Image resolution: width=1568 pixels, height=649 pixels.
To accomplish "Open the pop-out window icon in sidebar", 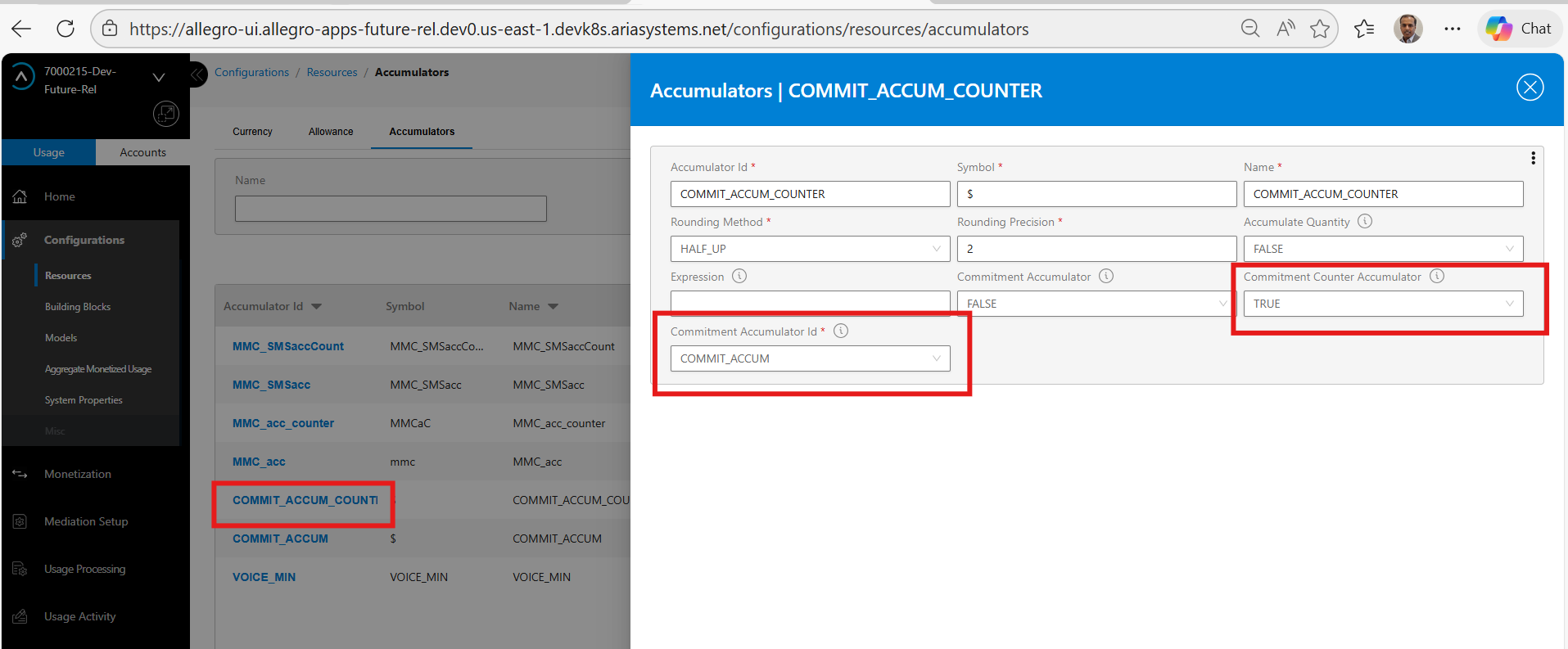I will tap(166, 114).
